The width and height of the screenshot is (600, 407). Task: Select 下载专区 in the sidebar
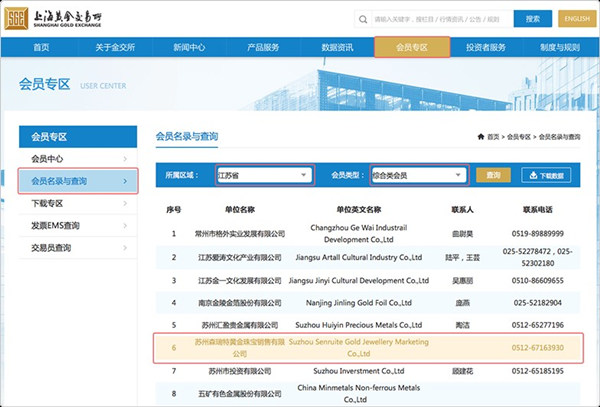78,204
